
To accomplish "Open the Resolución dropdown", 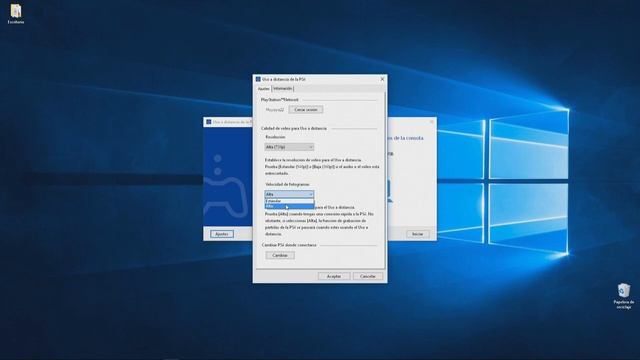I will [x=289, y=147].
